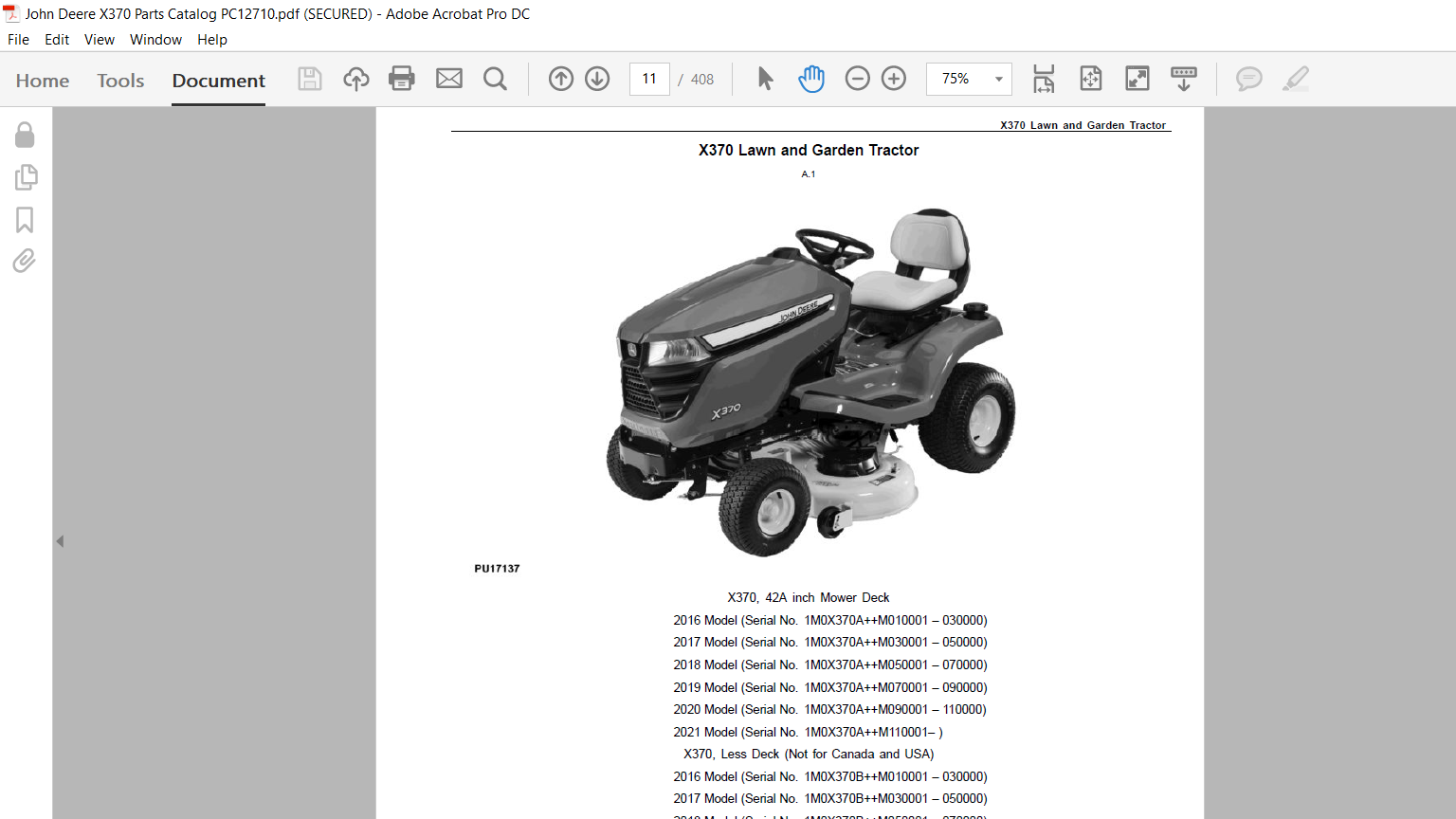The image size is (1456, 819).
Task: Send file by email icon
Action: pos(449,79)
